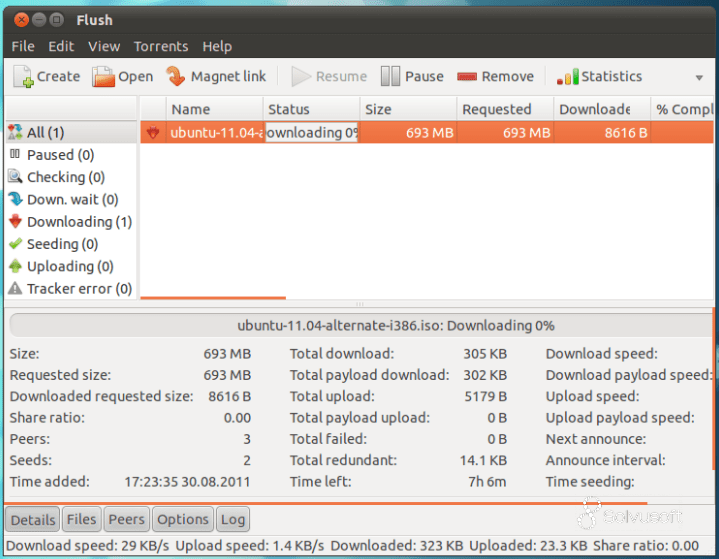Click the Pause toolbar label

coord(424,76)
